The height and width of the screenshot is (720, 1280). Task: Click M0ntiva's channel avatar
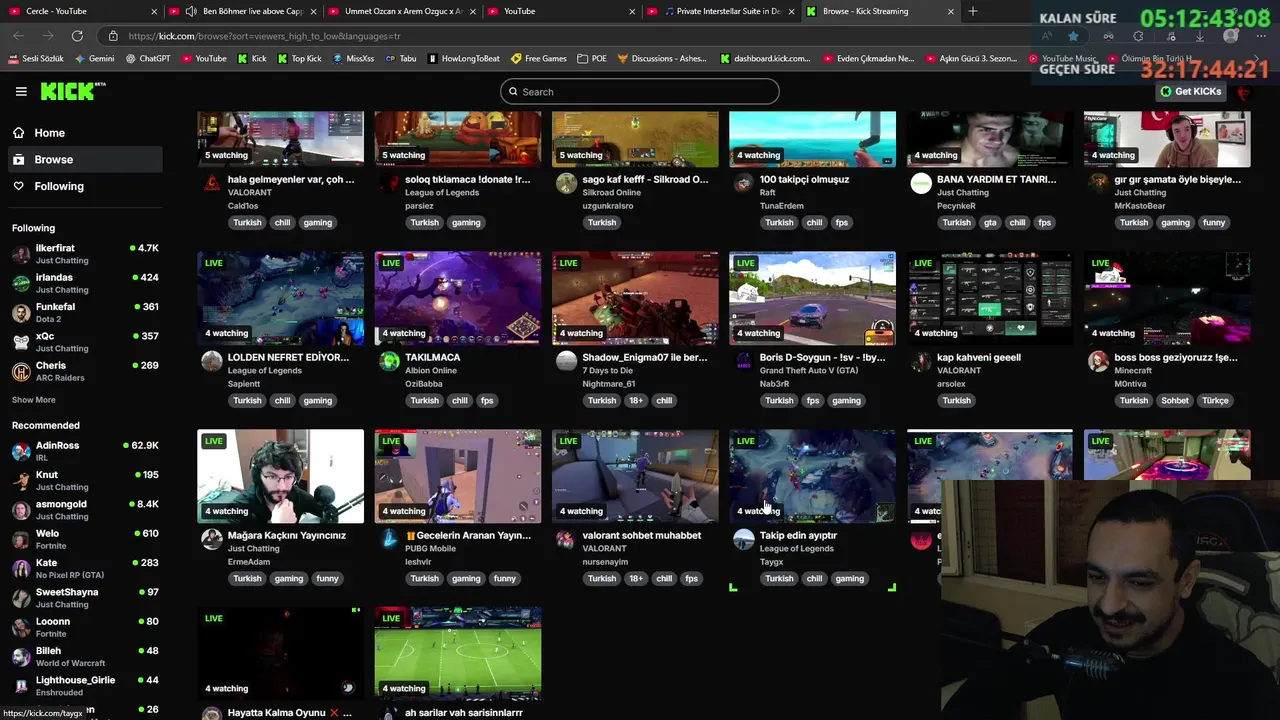[x=1098, y=361]
